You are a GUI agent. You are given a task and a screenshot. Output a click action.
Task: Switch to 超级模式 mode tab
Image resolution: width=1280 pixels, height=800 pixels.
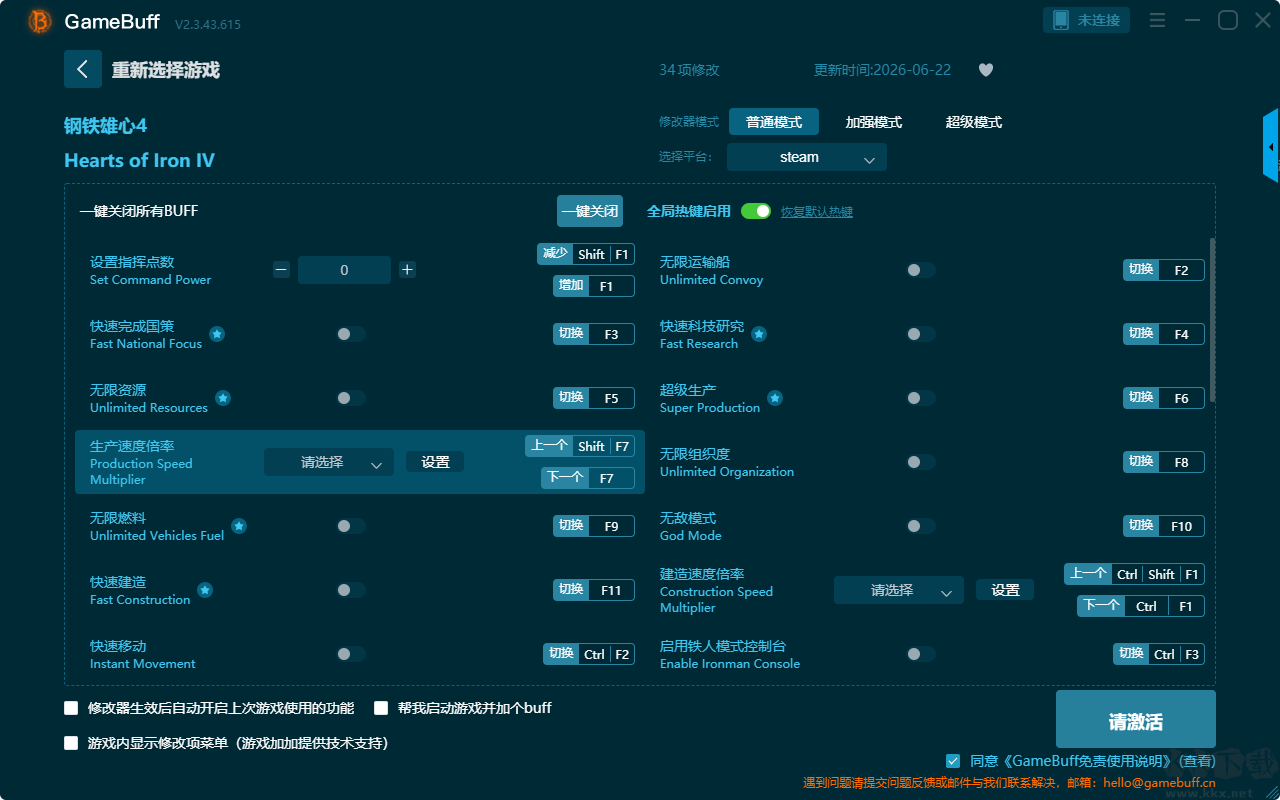tap(974, 122)
